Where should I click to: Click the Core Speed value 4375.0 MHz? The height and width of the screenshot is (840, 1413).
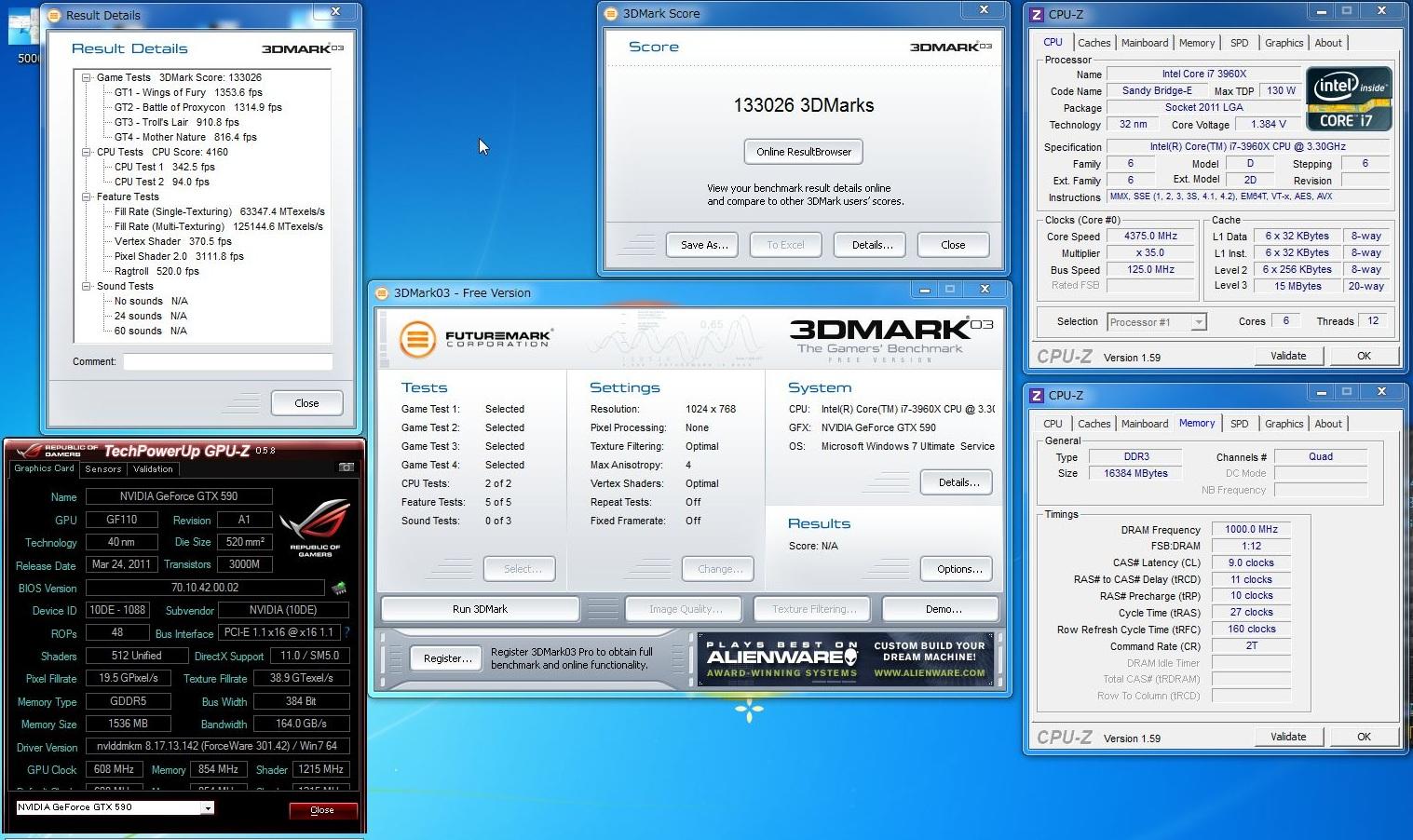[1150, 236]
